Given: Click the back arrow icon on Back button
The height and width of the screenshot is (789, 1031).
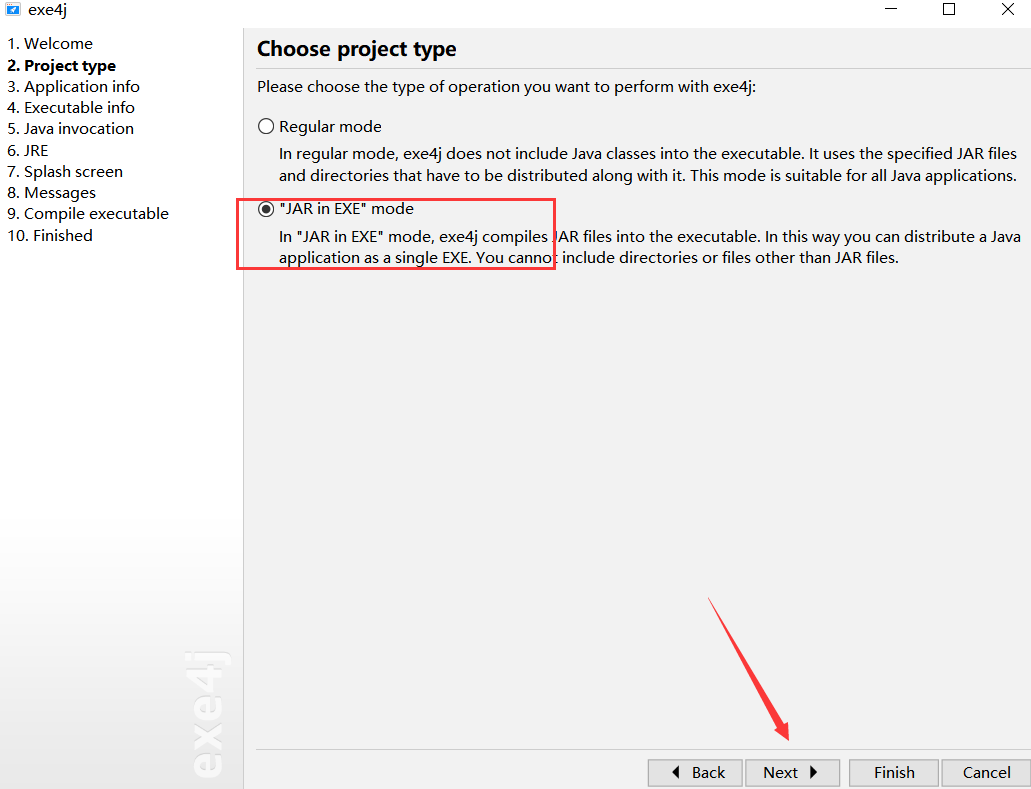Looking at the screenshot, I should click(x=677, y=772).
